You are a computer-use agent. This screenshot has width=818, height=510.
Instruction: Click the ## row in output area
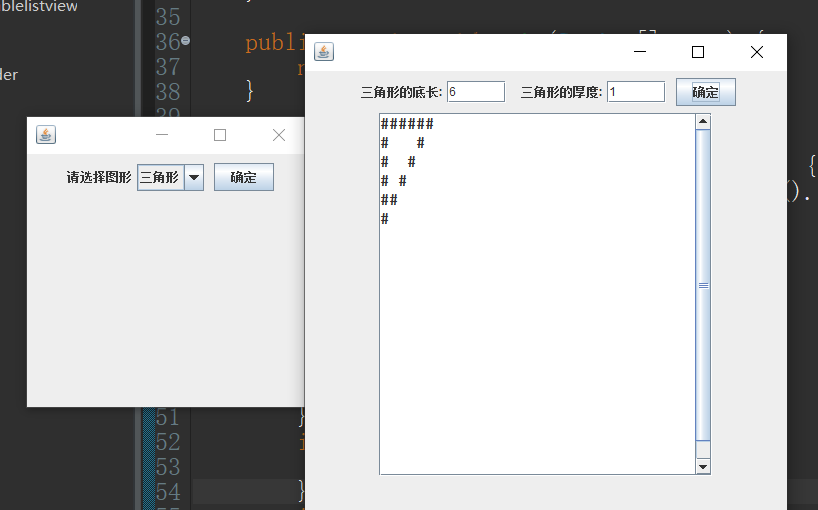click(x=389, y=200)
